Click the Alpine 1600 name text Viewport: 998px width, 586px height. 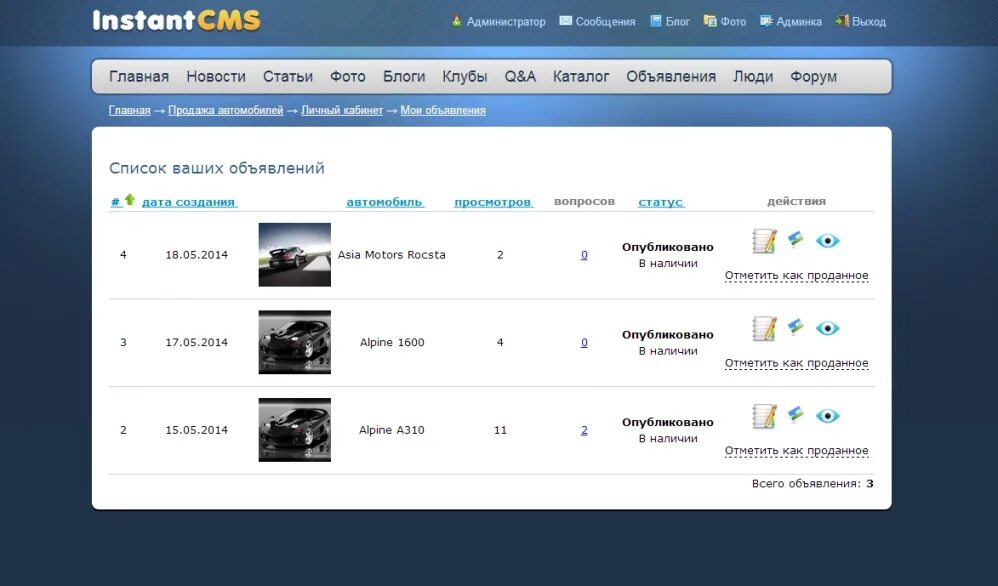[x=392, y=342]
